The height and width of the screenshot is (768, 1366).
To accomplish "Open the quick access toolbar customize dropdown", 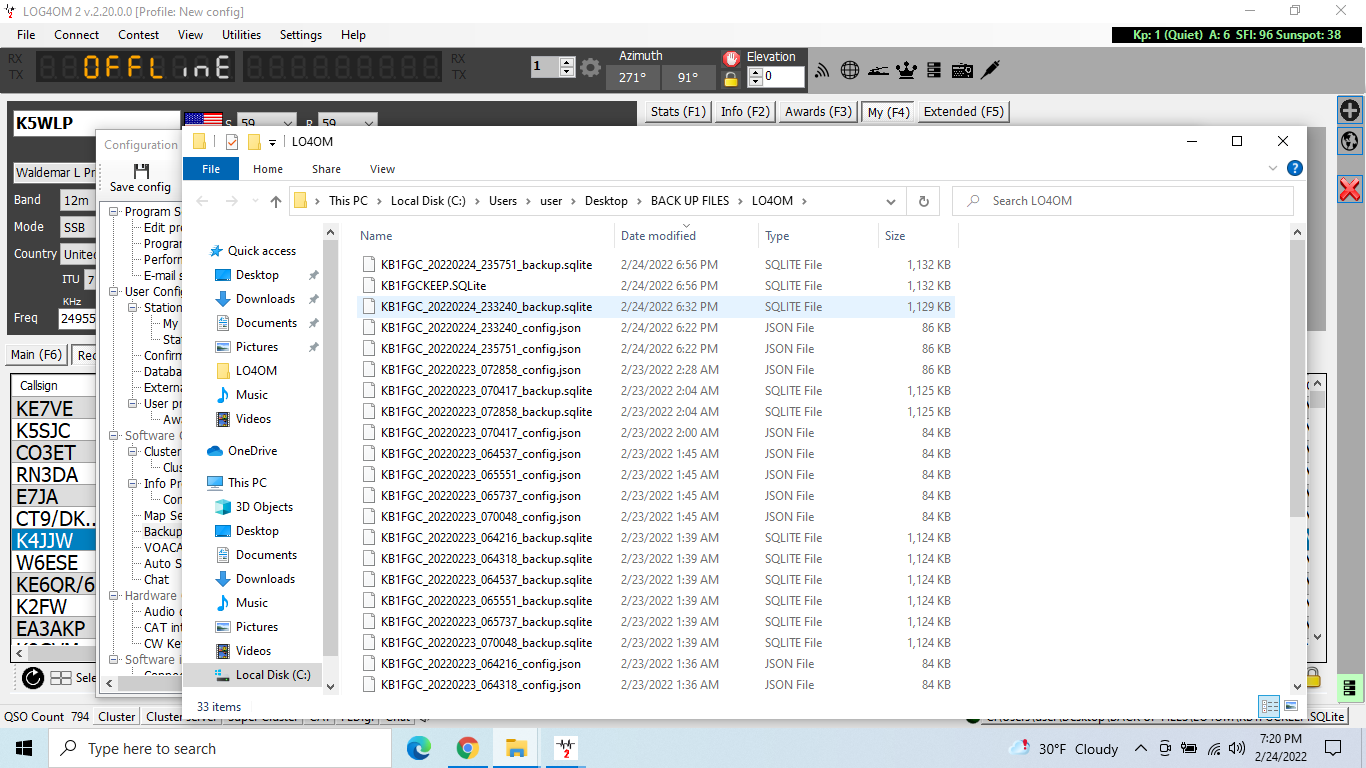I will pyautogui.click(x=272, y=142).
